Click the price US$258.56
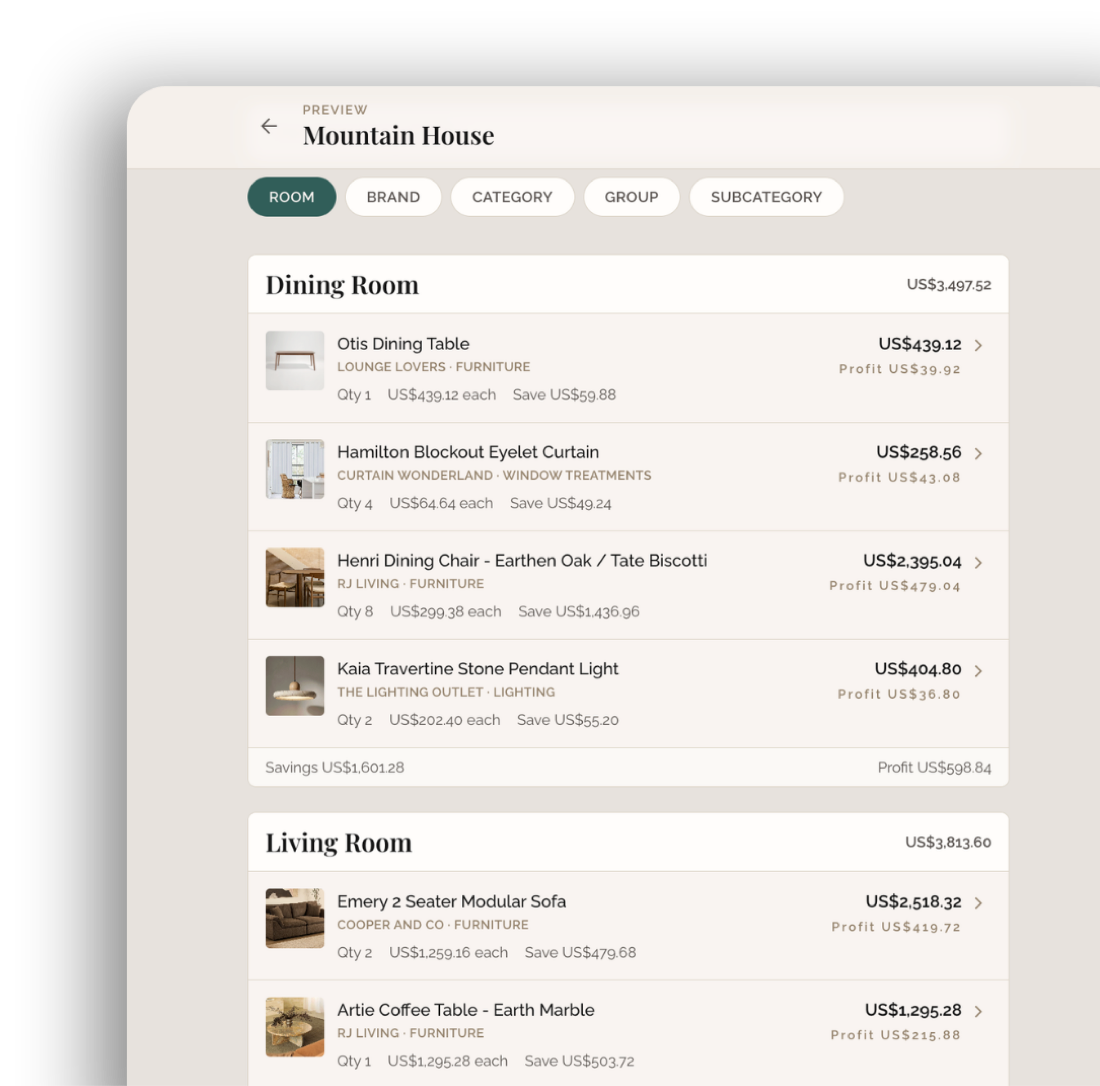The width and height of the screenshot is (1100, 1086). point(919,452)
